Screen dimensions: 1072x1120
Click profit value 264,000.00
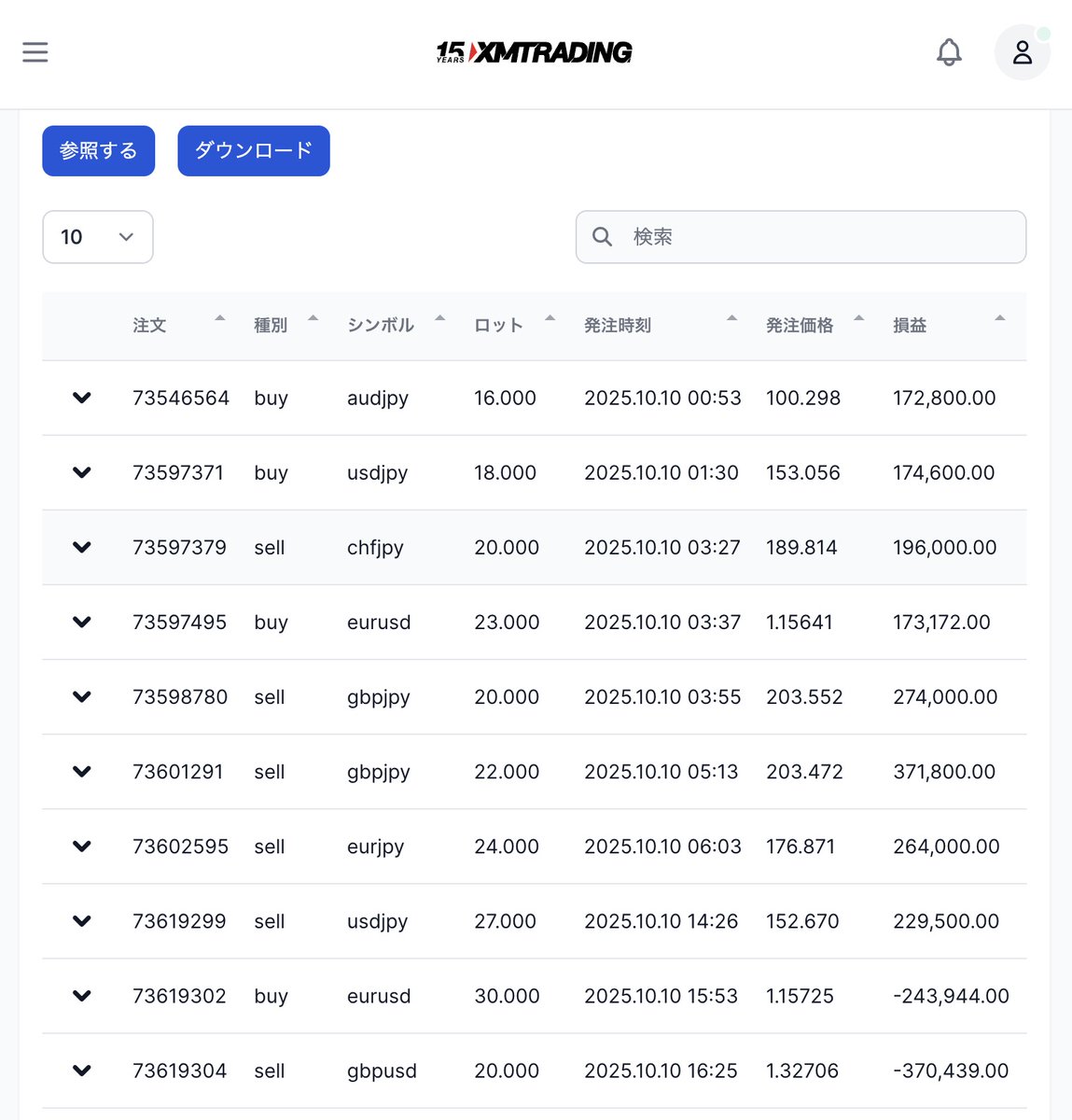[946, 846]
